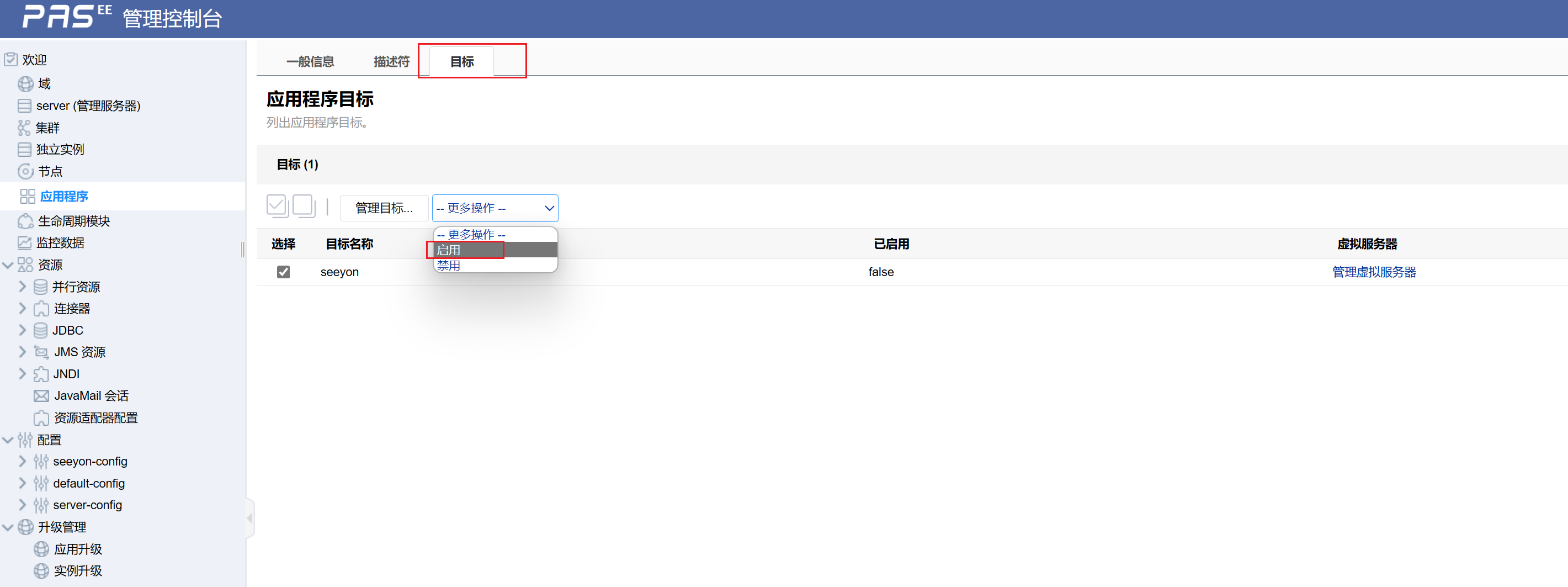Screen dimensions: 1568x587
Task: Click the false value in 已启用 column
Action: [x=881, y=272]
